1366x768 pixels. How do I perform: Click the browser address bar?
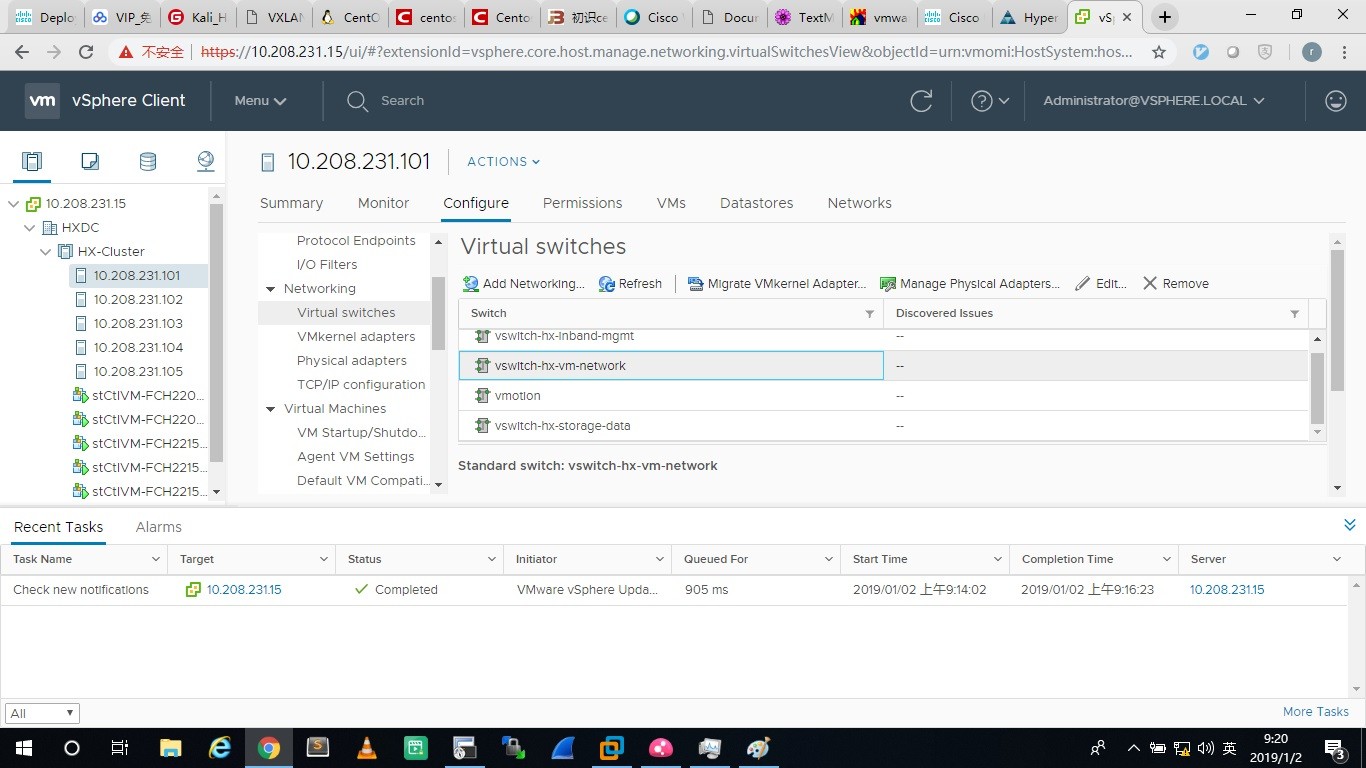(x=666, y=52)
